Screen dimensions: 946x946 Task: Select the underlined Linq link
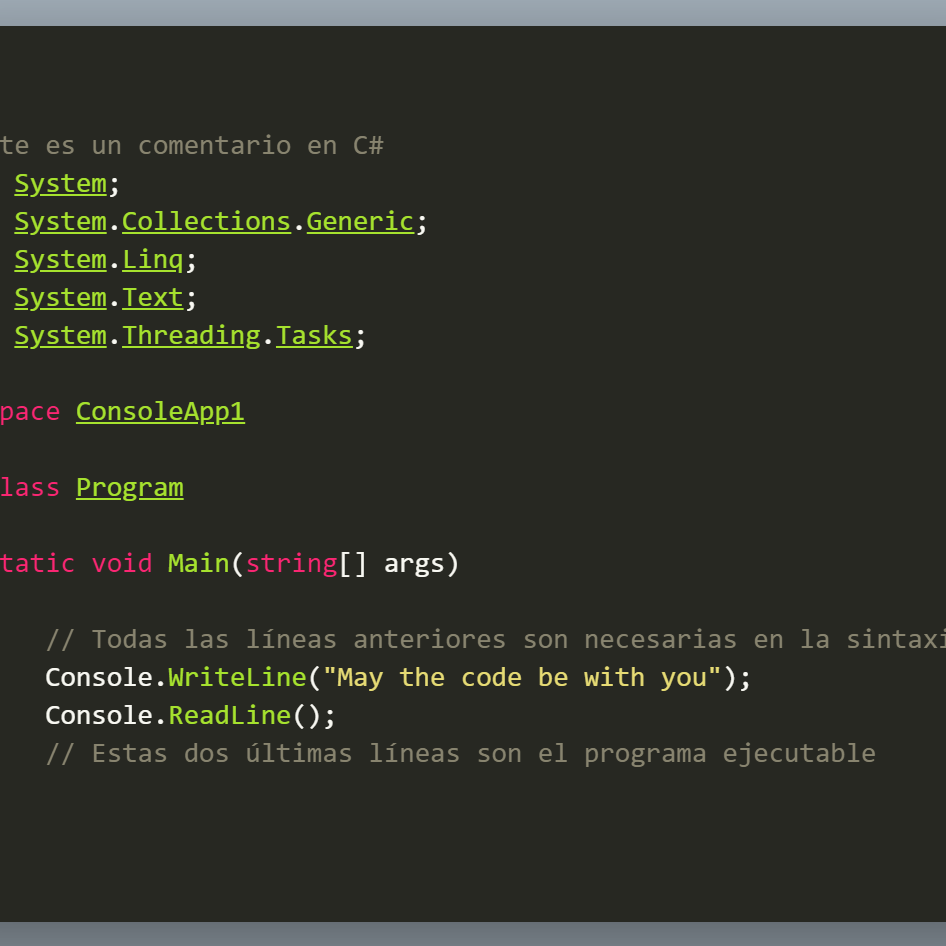(x=153, y=260)
